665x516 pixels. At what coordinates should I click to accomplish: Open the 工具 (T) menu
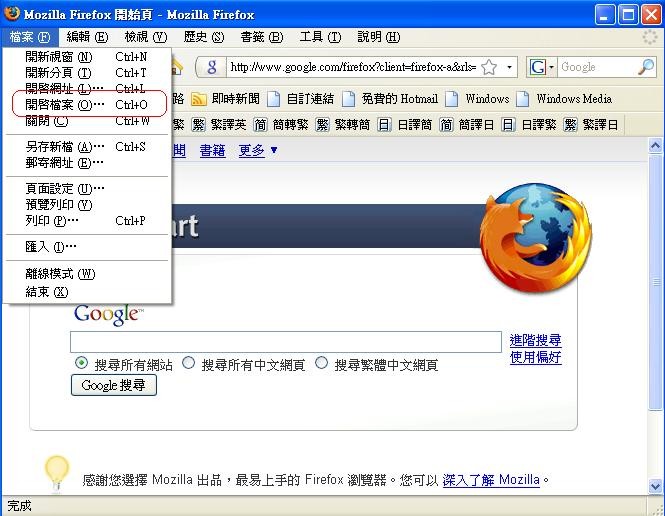(320, 37)
